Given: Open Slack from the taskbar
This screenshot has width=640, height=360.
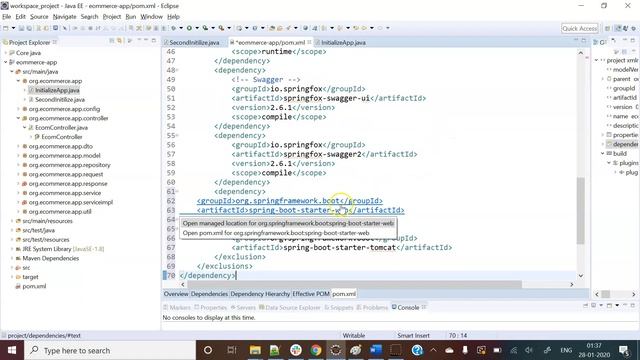Looking at the screenshot, I should click(296, 350).
